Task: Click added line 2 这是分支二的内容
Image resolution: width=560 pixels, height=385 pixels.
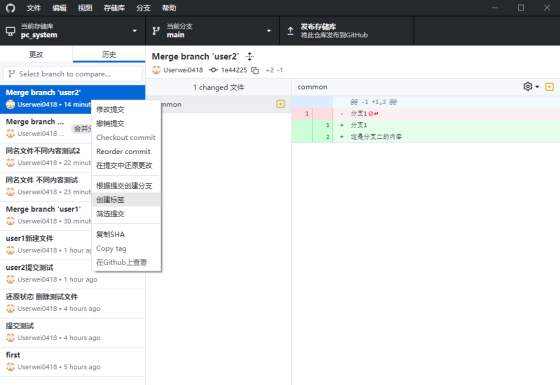Action: click(426, 136)
